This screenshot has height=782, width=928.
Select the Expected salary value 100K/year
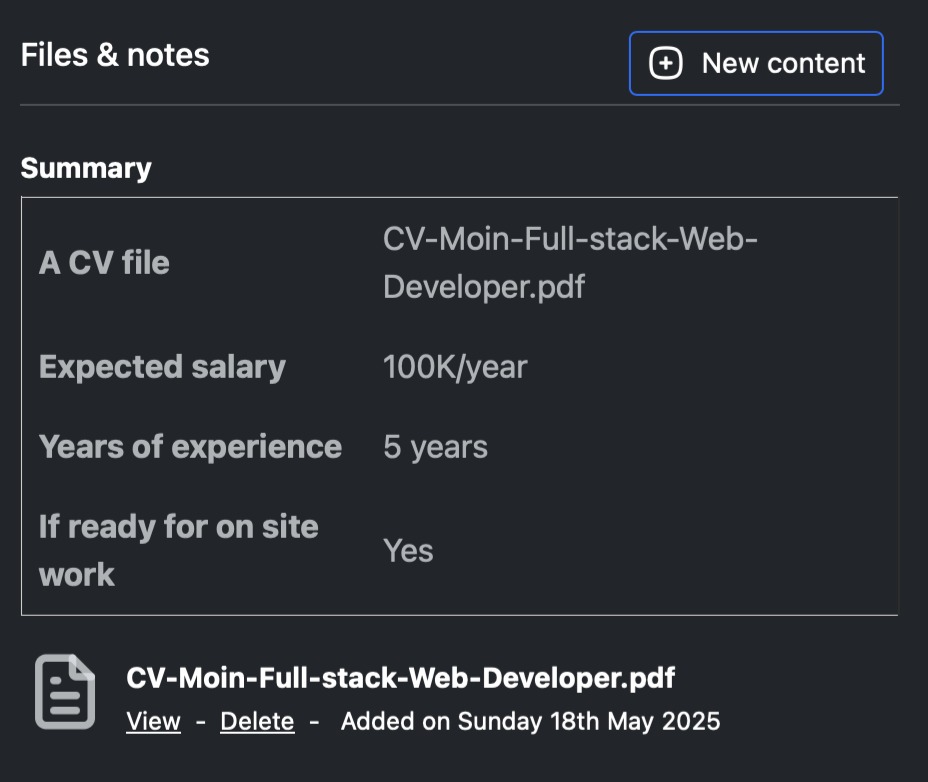(x=454, y=366)
